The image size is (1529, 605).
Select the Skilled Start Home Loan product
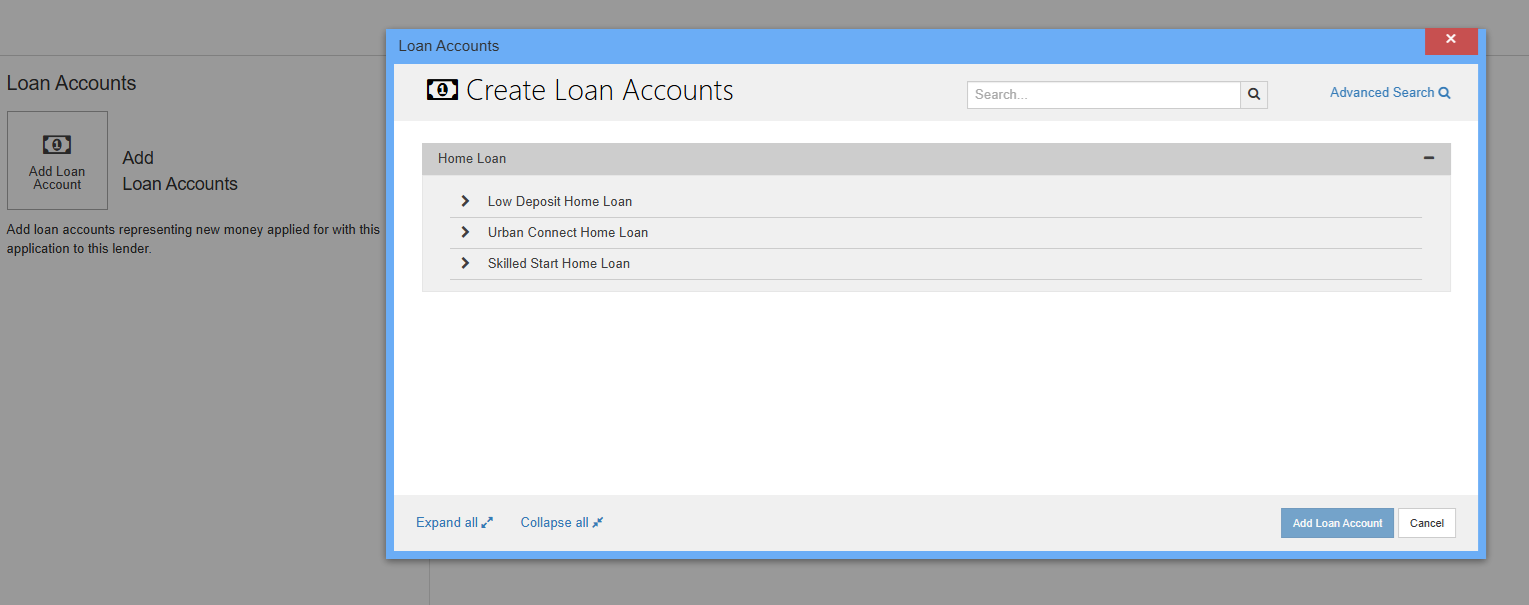tap(558, 263)
